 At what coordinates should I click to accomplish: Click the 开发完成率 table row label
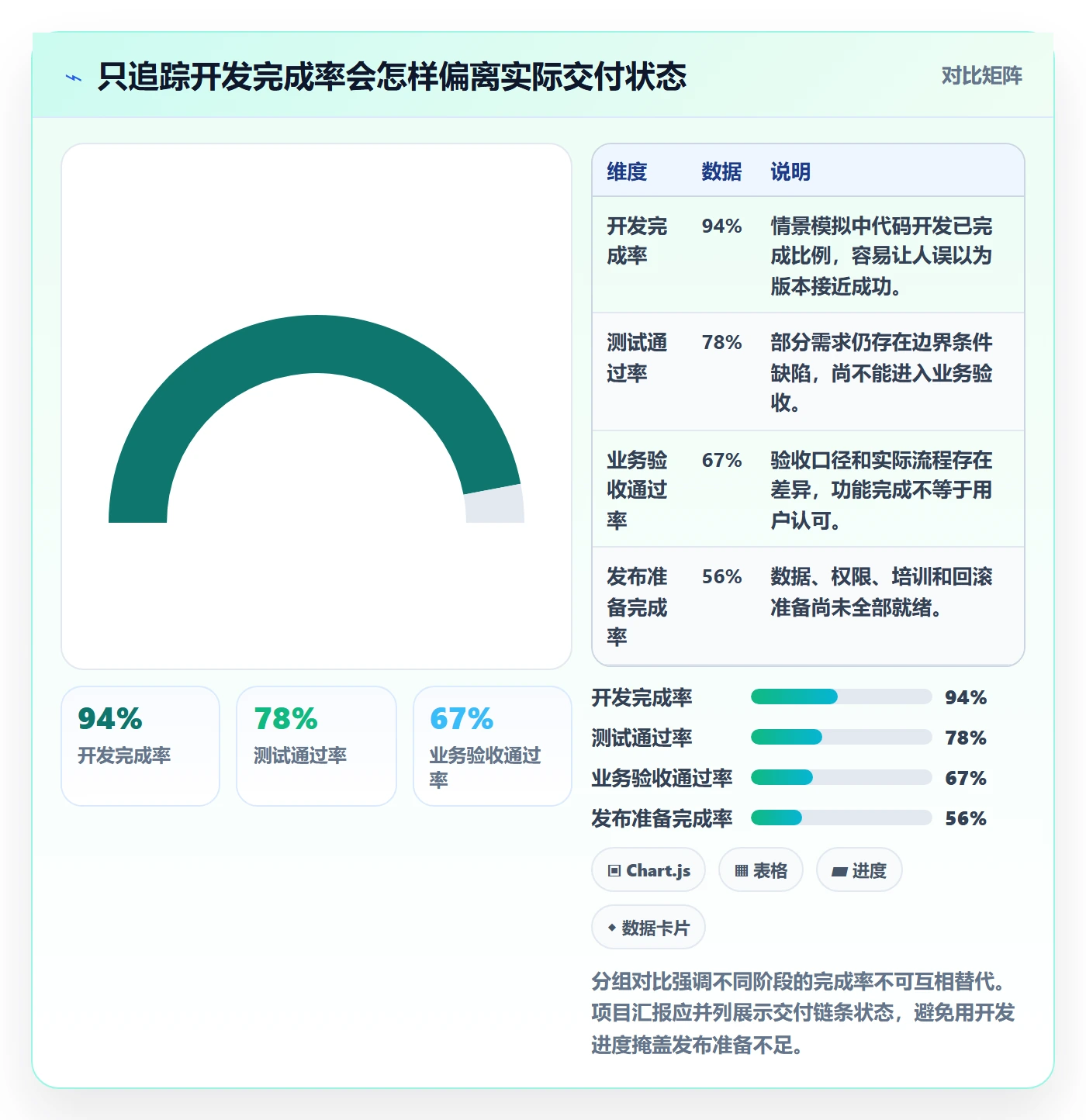coord(637,241)
